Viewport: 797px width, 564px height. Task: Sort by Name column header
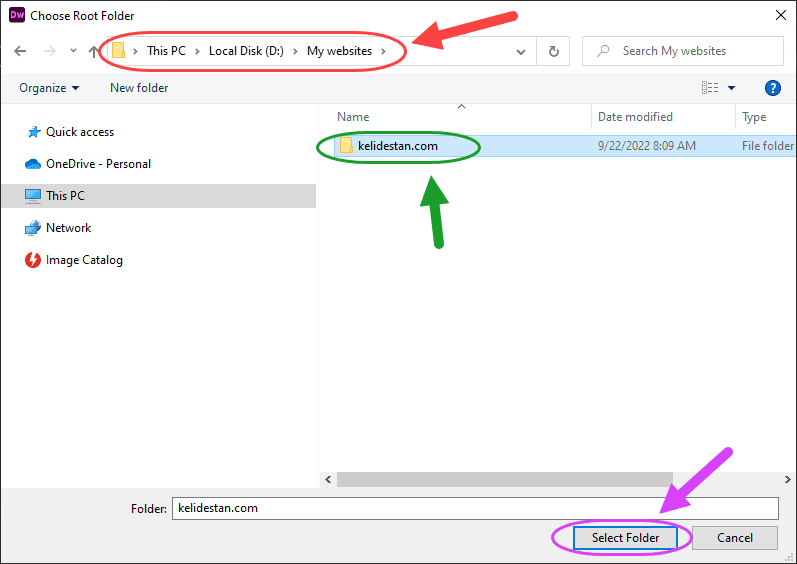pos(353,117)
